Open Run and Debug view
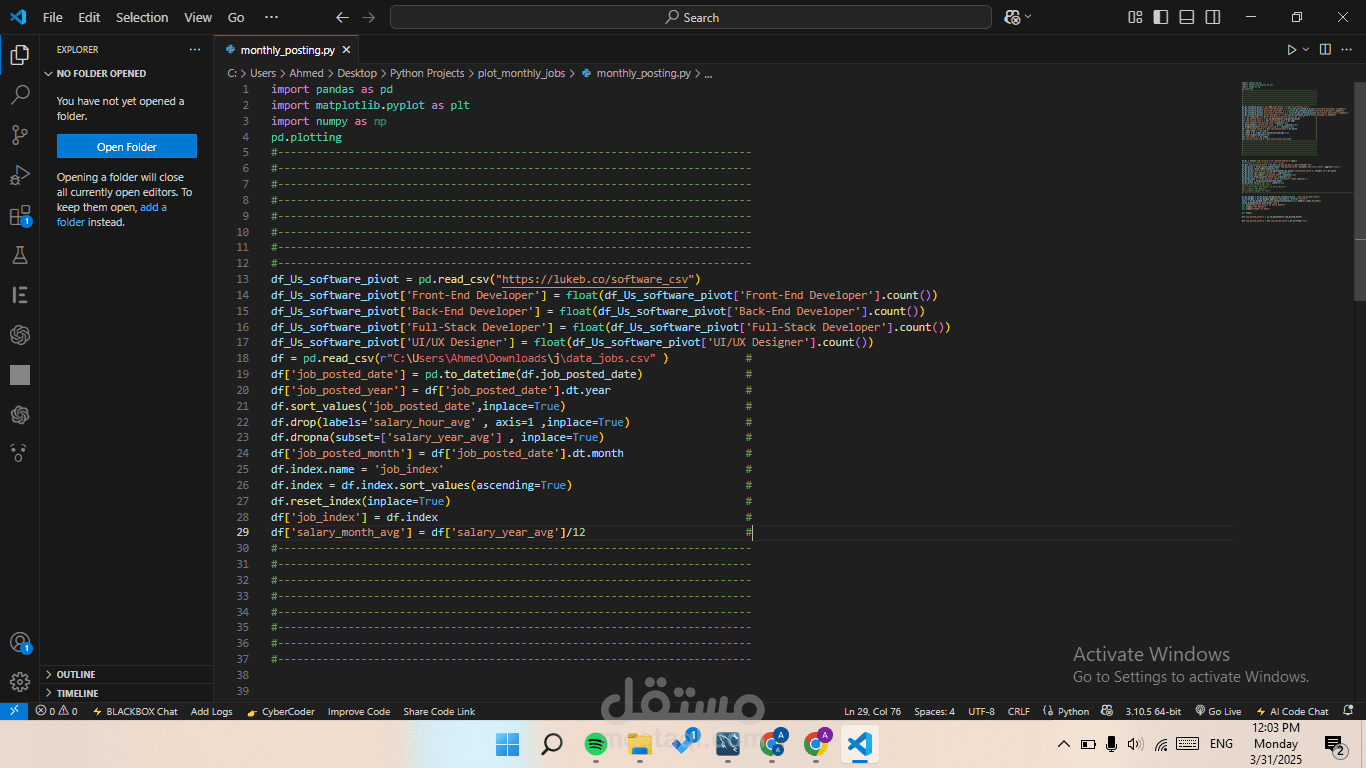Screen dimensions: 1366x768 20,176
